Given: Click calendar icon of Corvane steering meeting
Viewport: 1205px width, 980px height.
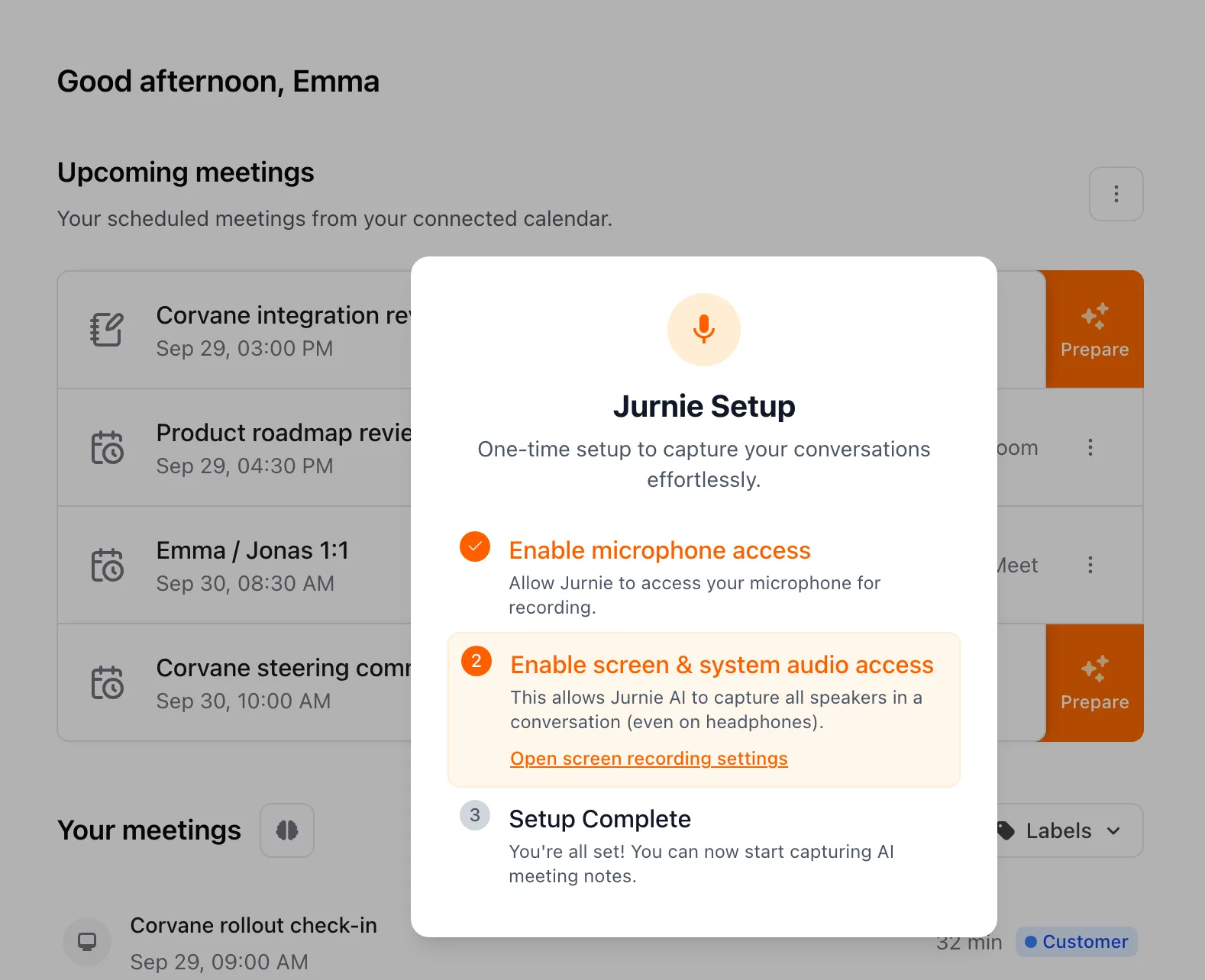Looking at the screenshot, I should point(107,682).
